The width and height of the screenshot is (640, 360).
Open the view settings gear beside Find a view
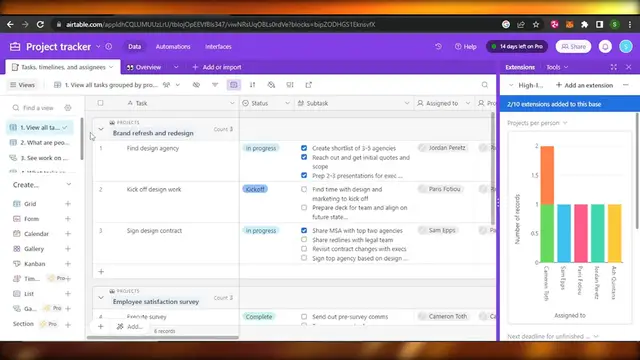point(68,108)
